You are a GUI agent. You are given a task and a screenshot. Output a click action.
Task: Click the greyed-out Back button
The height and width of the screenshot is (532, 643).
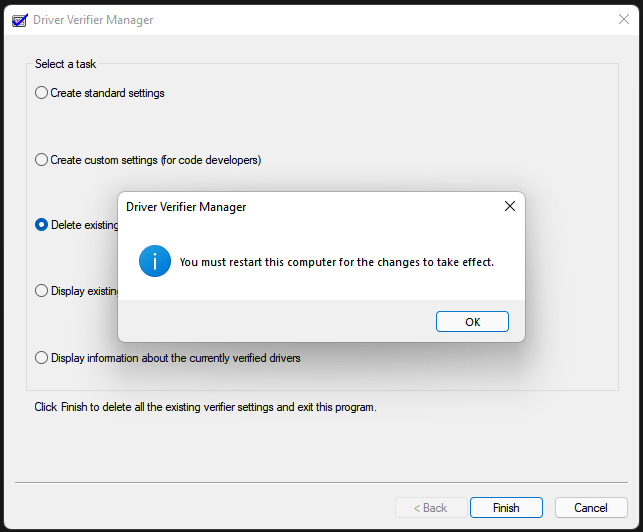point(431,507)
